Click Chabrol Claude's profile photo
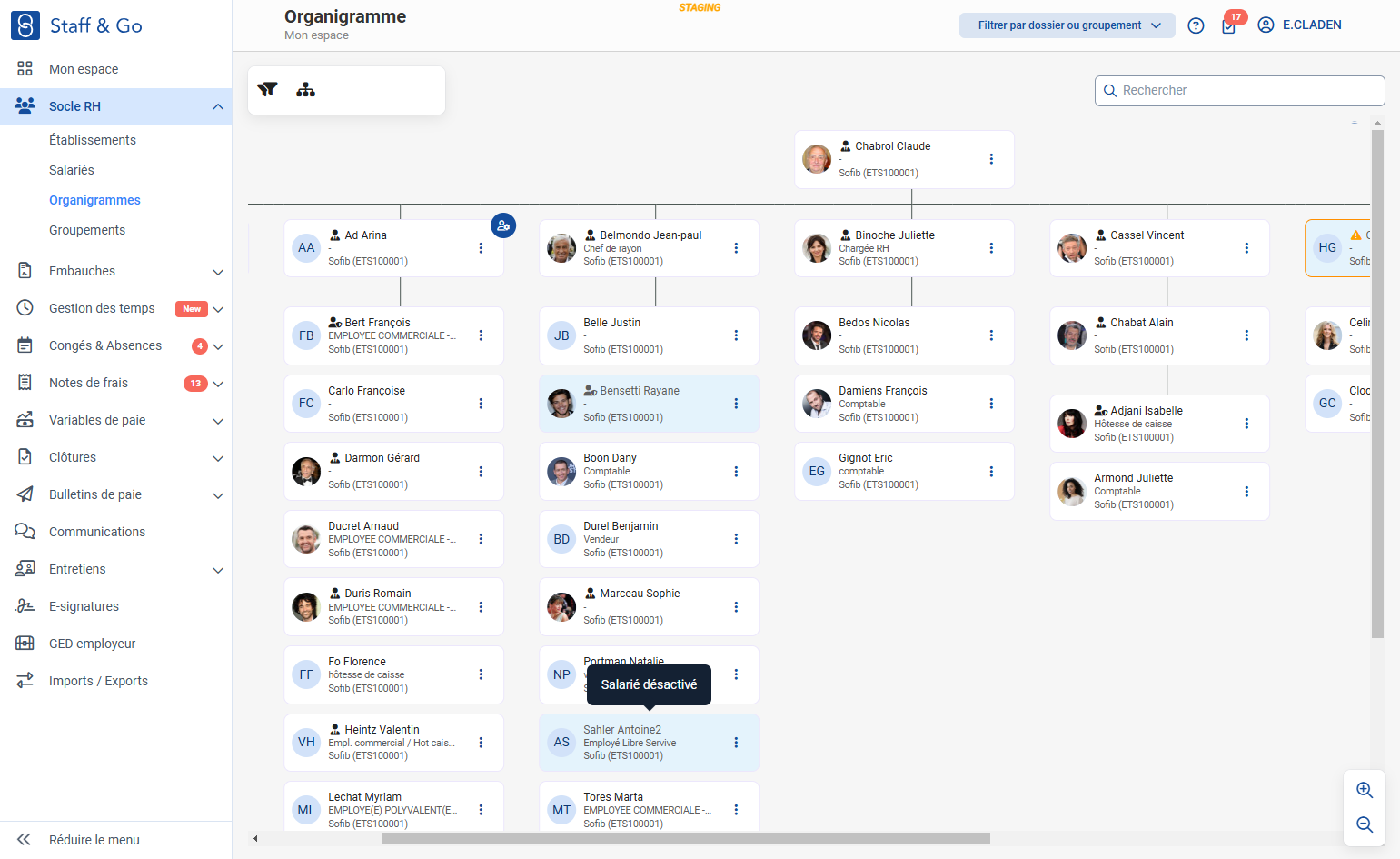The width and height of the screenshot is (1400, 859). pos(817,159)
